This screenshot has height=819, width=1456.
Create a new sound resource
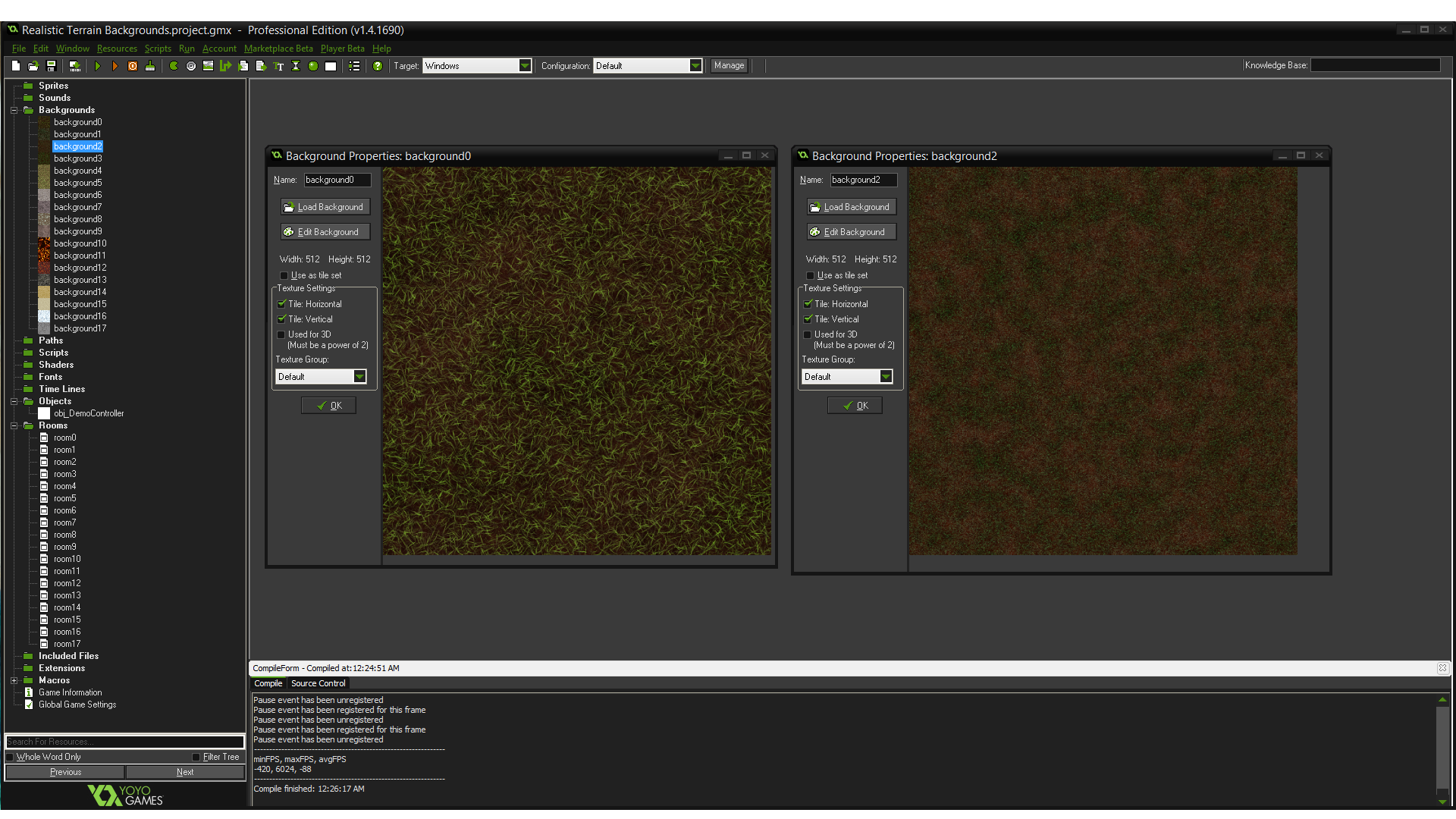[190, 66]
